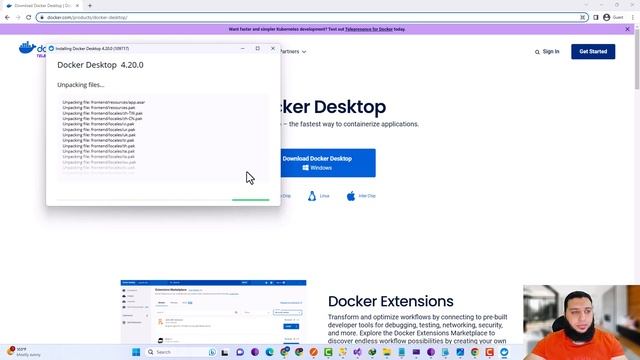Open the weather widget on the taskbar
The width and height of the screenshot is (640, 360).
click(23, 352)
